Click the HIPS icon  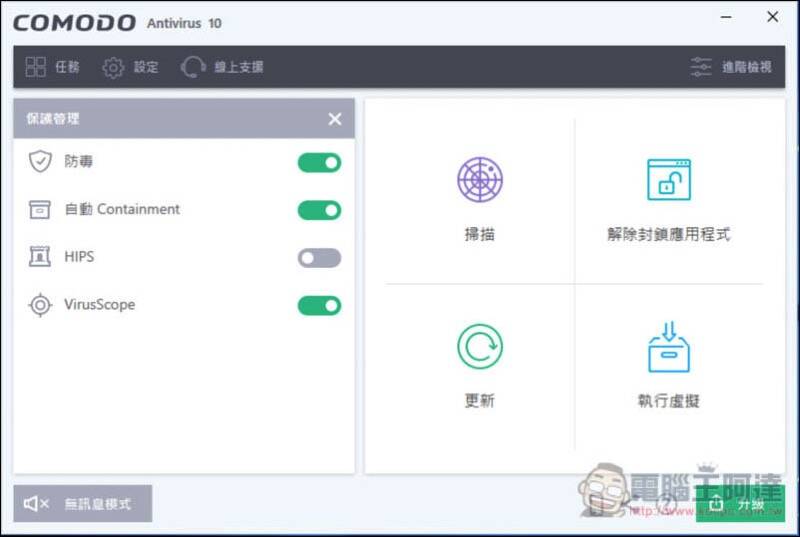(40, 257)
